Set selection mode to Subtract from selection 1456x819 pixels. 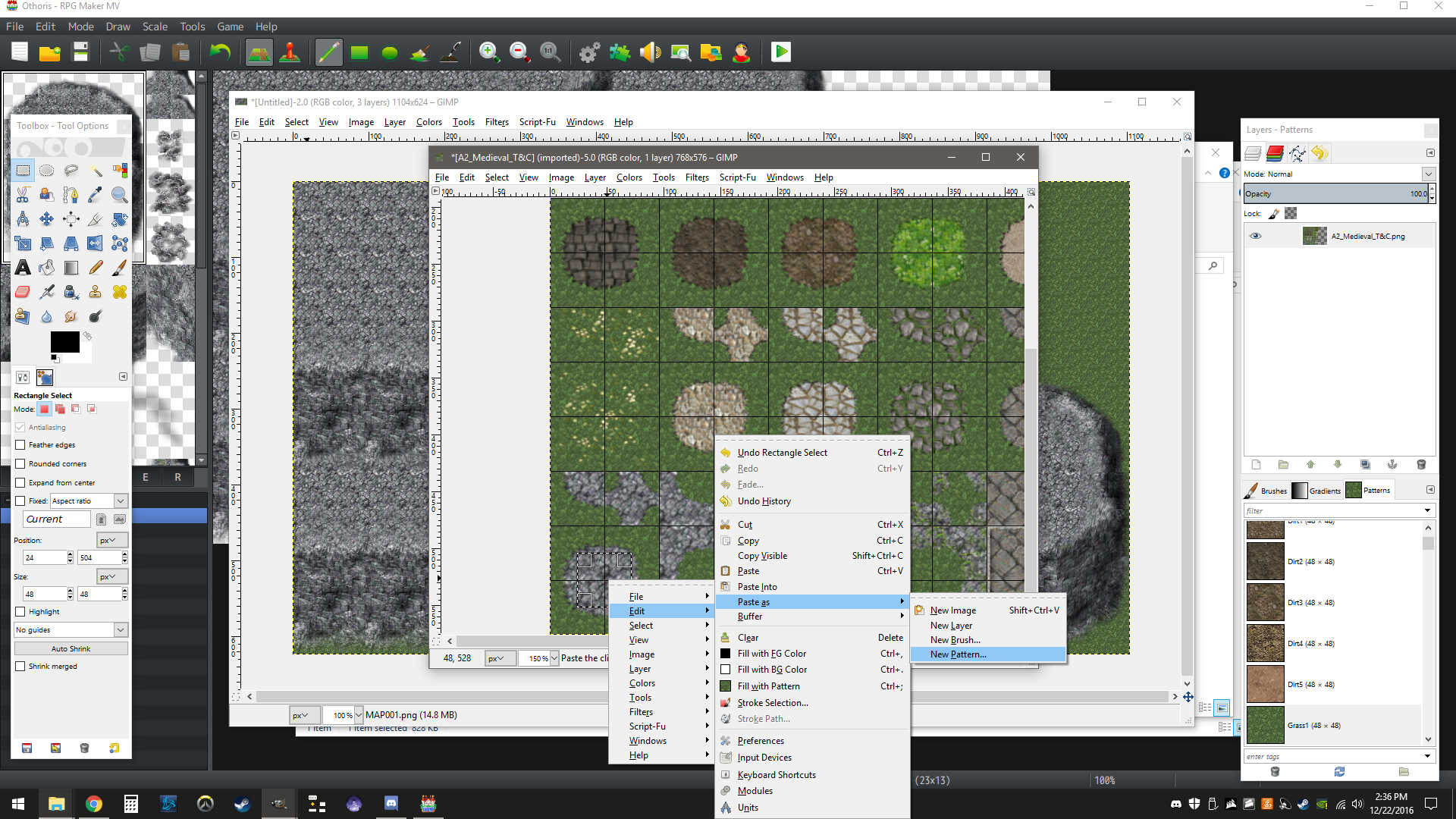76,409
